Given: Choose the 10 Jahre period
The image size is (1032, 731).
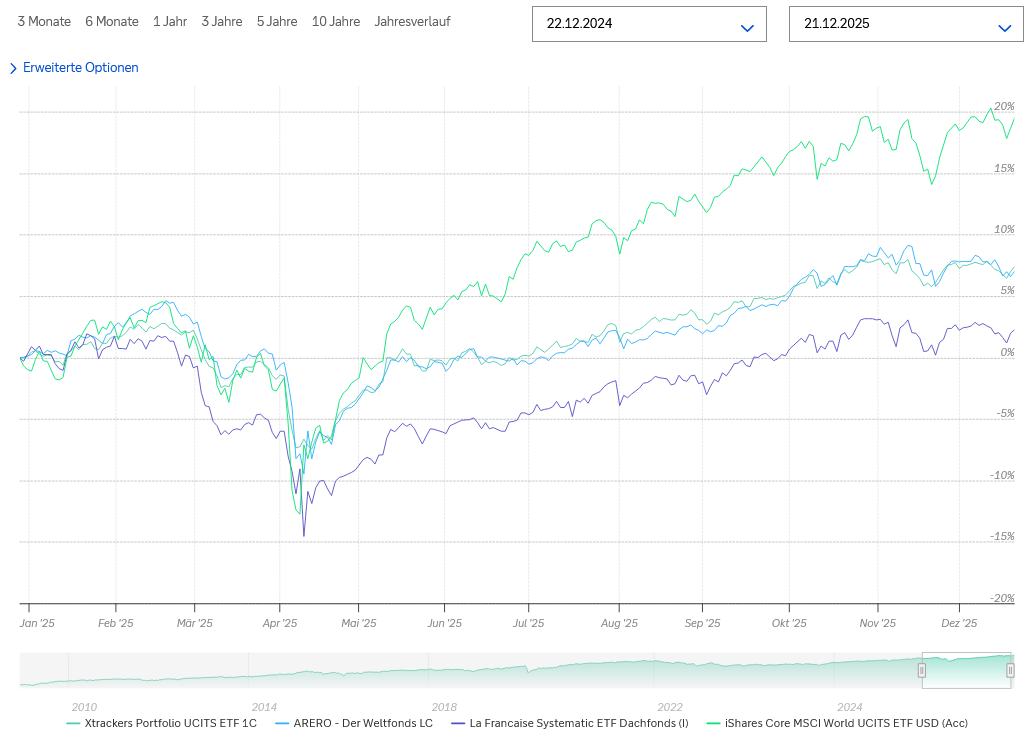Looking at the screenshot, I should (336, 22).
